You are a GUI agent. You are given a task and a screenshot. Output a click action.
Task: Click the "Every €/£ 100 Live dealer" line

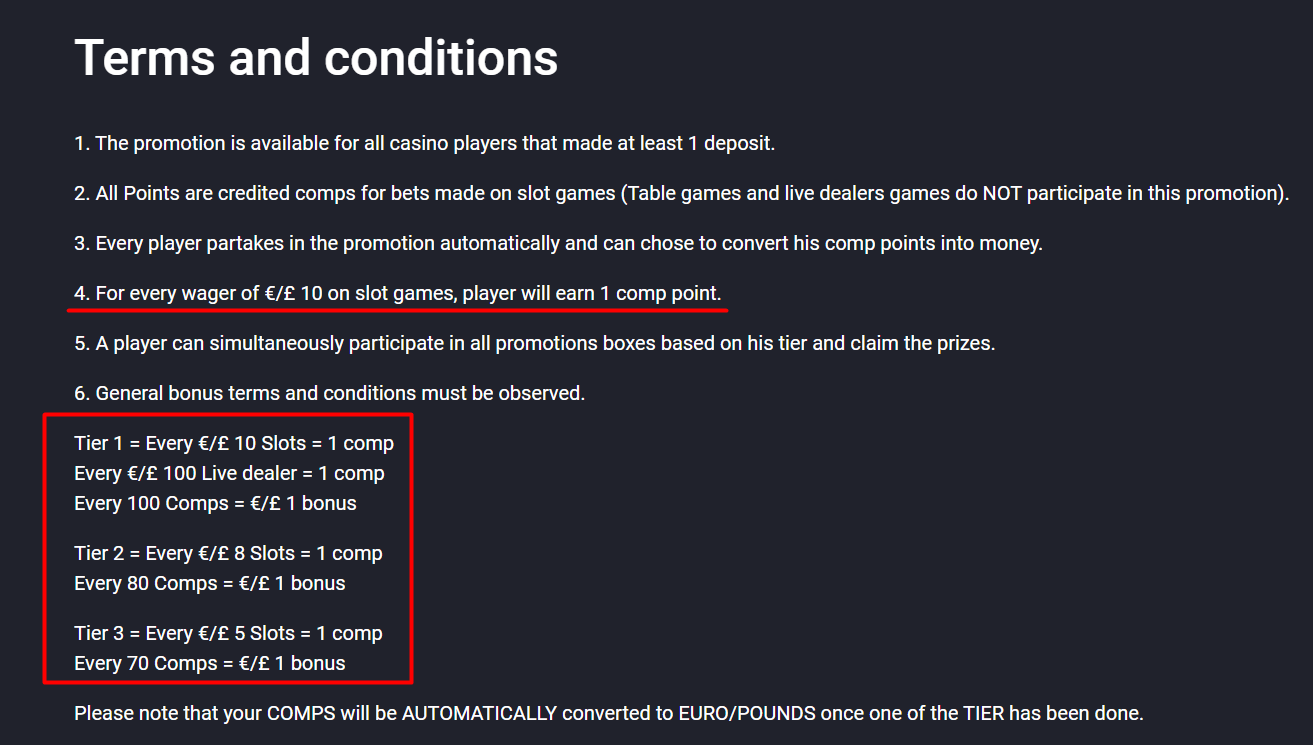point(229,473)
